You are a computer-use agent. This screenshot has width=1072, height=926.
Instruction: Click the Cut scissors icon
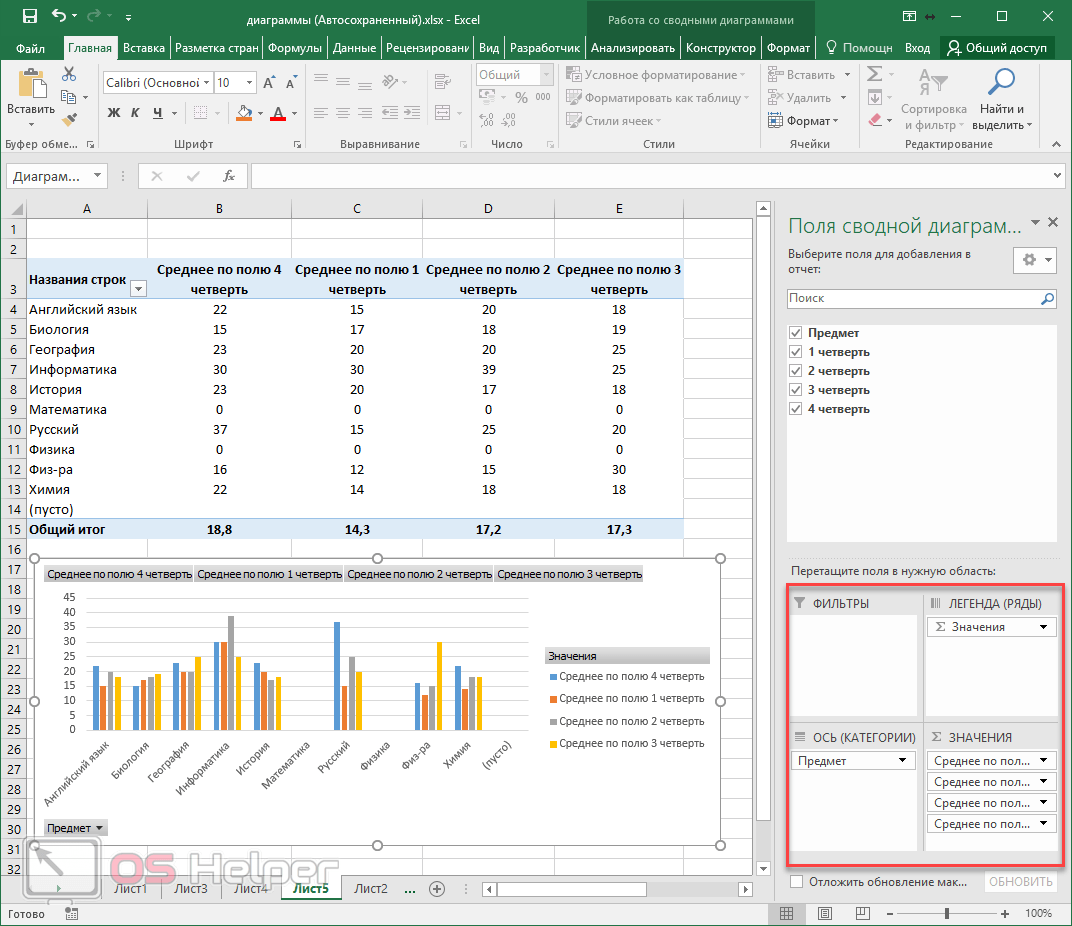tap(69, 74)
